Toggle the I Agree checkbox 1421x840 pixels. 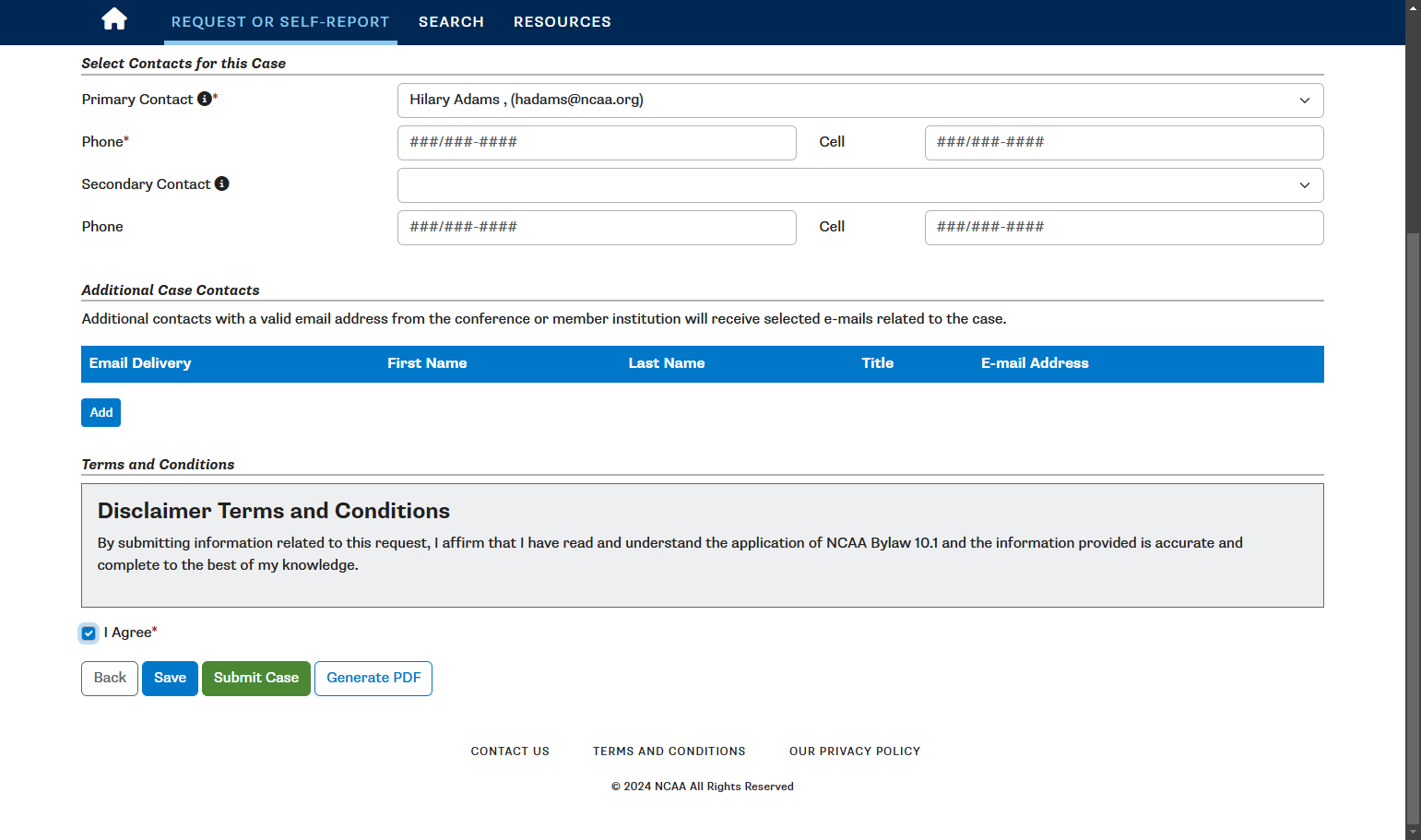(x=89, y=633)
